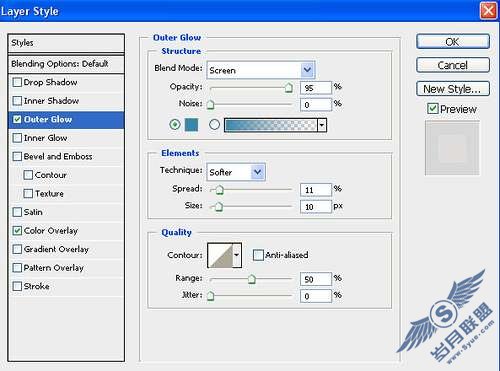Click the New Style... button
Viewport: 500px width, 371px height.
click(453, 89)
